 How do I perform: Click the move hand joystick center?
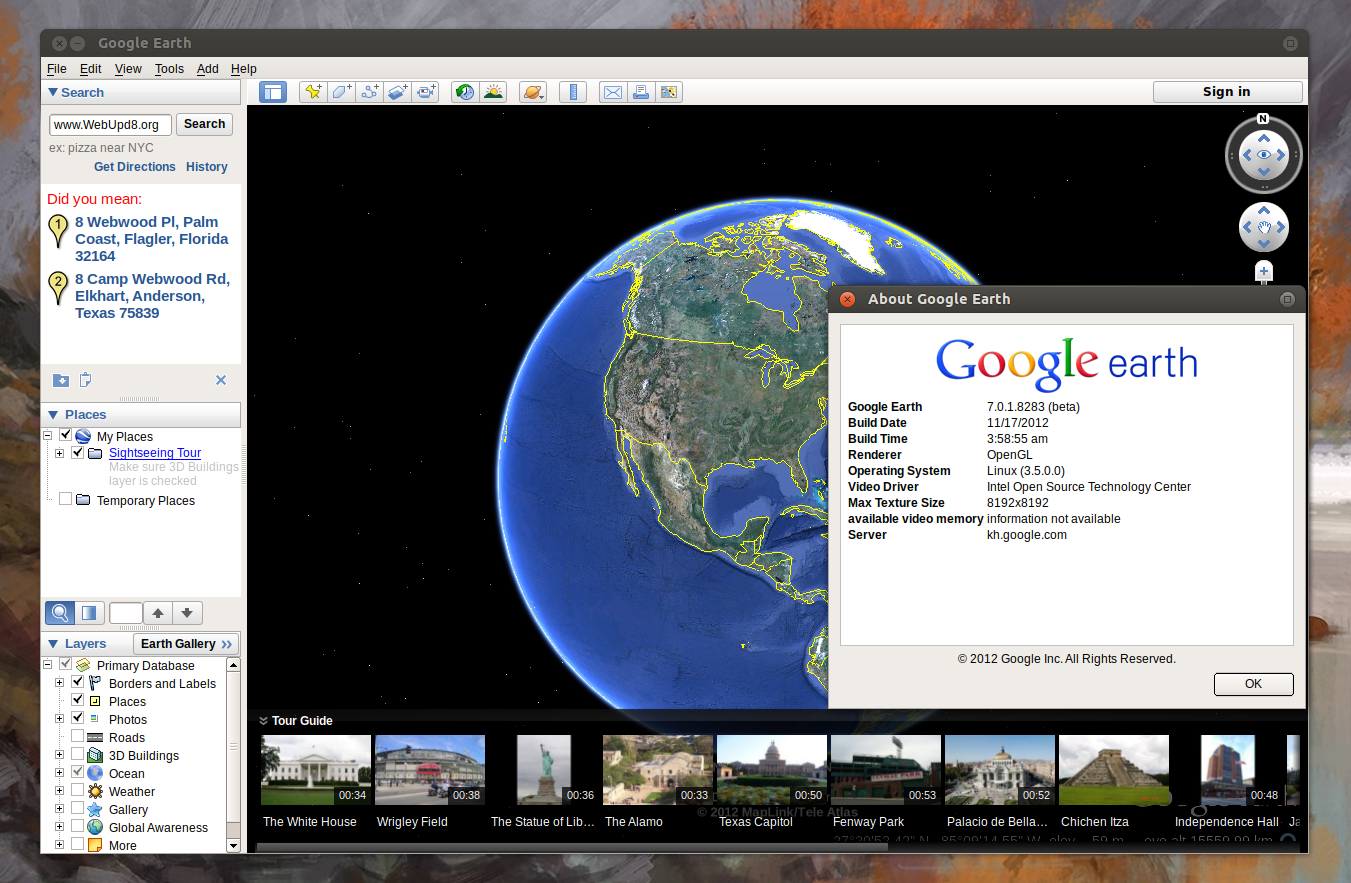tap(1264, 228)
